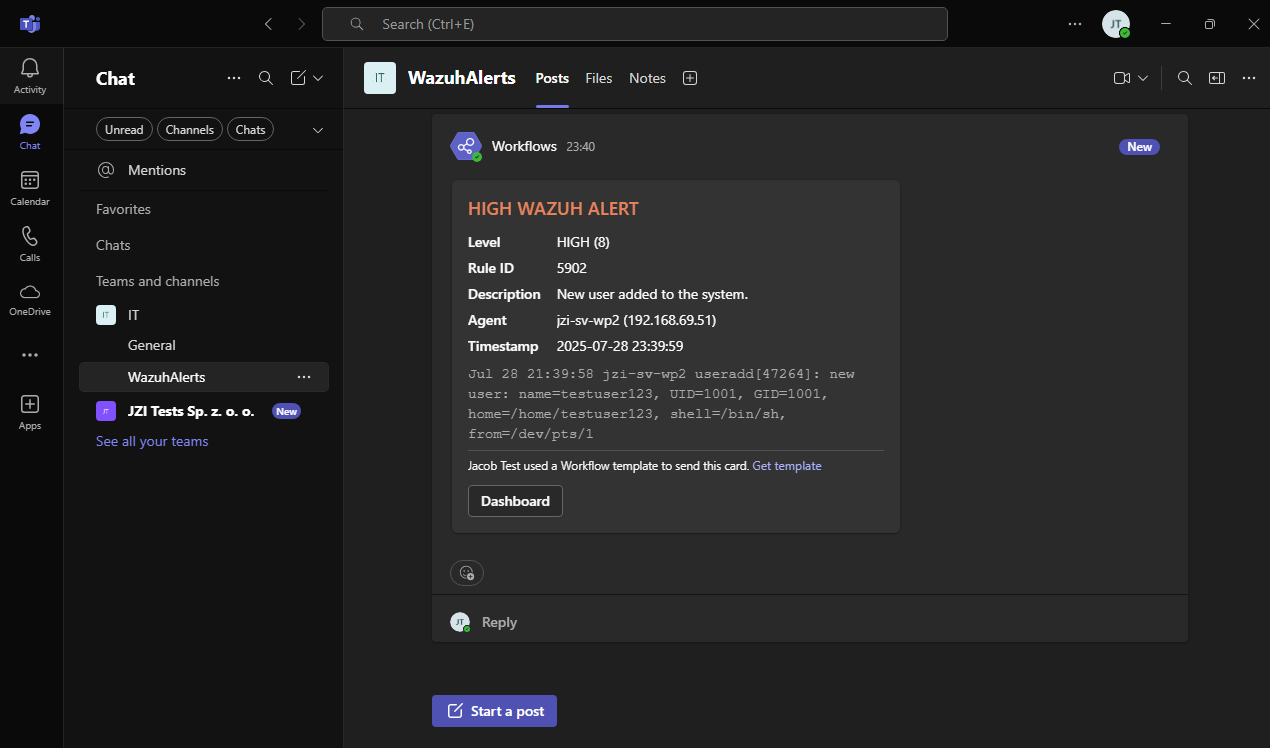Switch to the Posts tab
1270x748 pixels.
[552, 78]
